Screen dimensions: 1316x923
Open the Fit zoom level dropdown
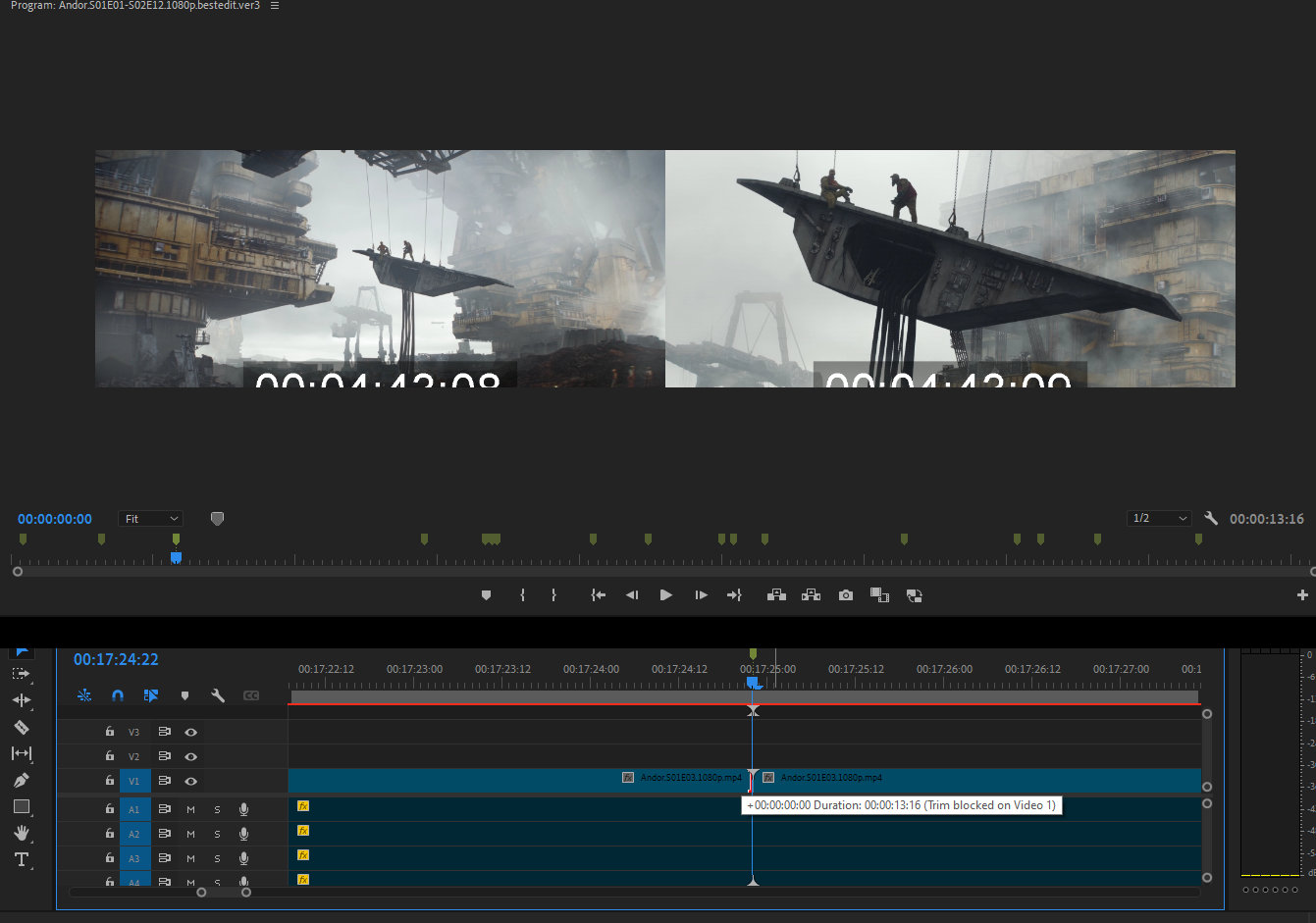[x=151, y=519]
